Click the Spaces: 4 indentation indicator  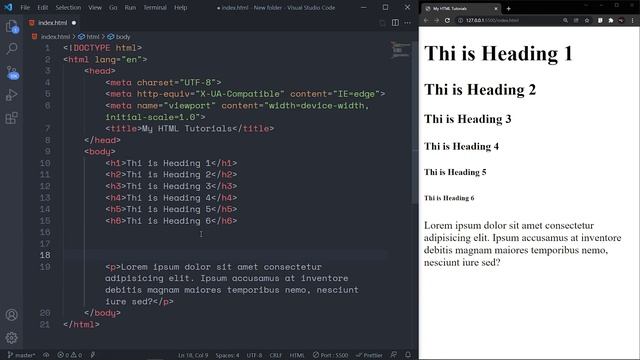tap(227, 355)
